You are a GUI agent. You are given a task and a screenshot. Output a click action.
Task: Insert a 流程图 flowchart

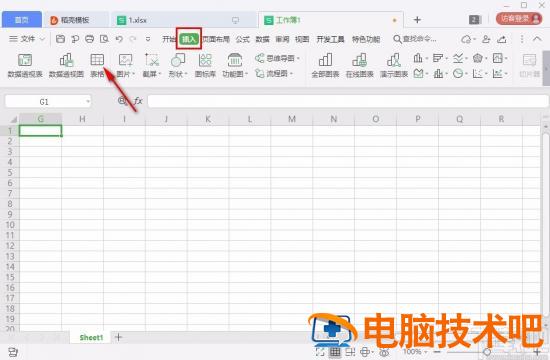[x=274, y=73]
